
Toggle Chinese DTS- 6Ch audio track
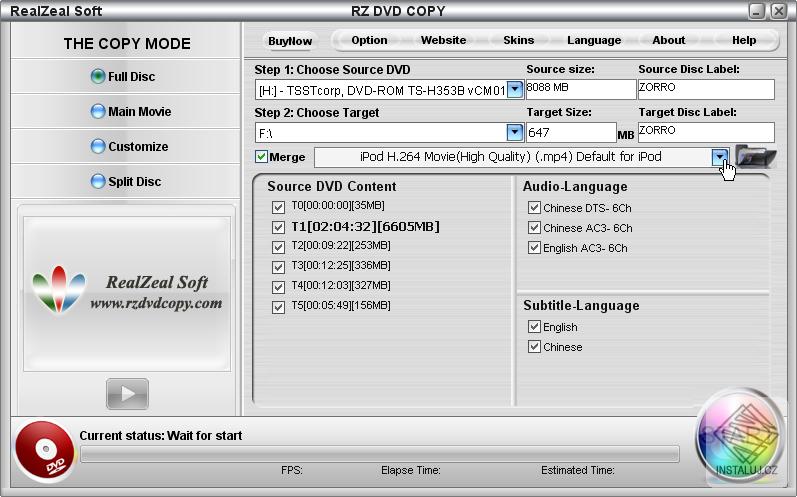[x=534, y=207]
